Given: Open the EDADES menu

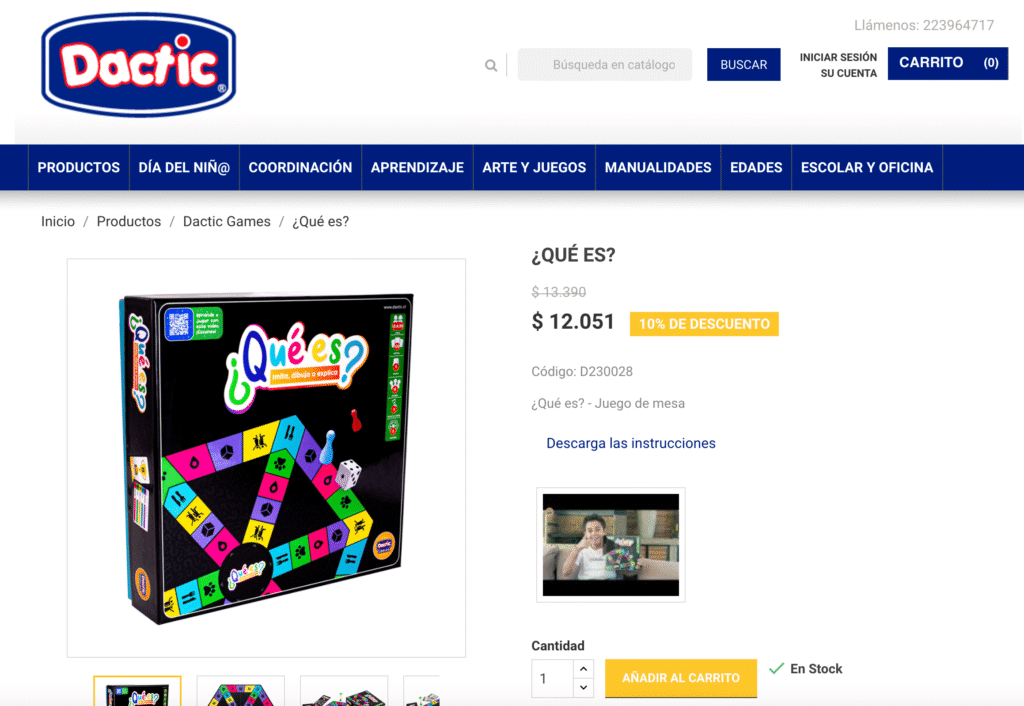Looking at the screenshot, I should tap(756, 168).
